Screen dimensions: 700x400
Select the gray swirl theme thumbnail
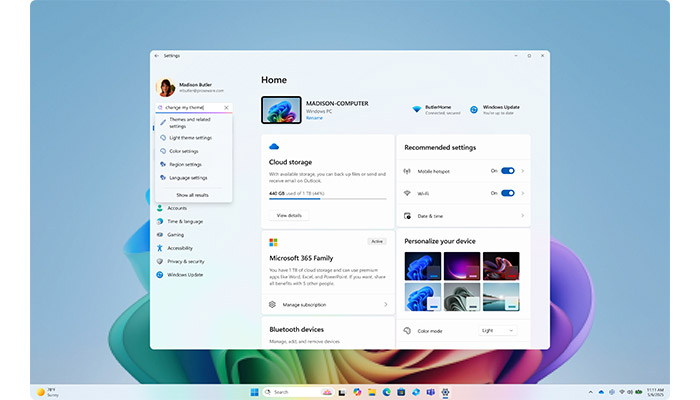tap(462, 297)
